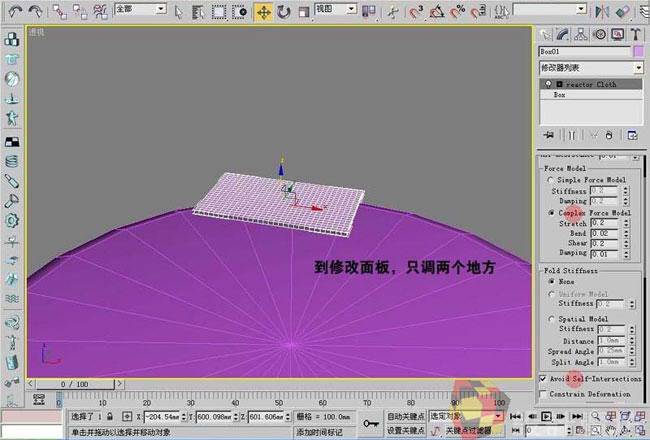650x440 pixels.
Task: Toggle the Spinner Snap icon
Action: point(478,12)
